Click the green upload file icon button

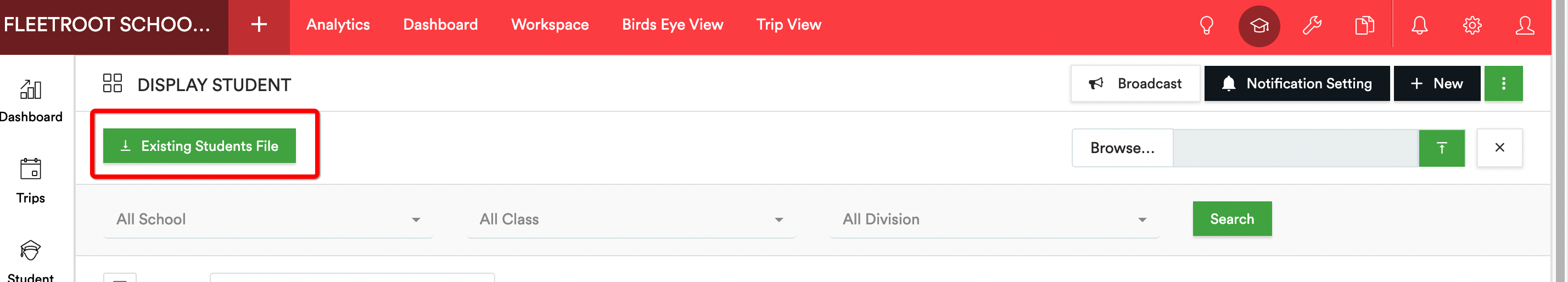coord(1441,148)
